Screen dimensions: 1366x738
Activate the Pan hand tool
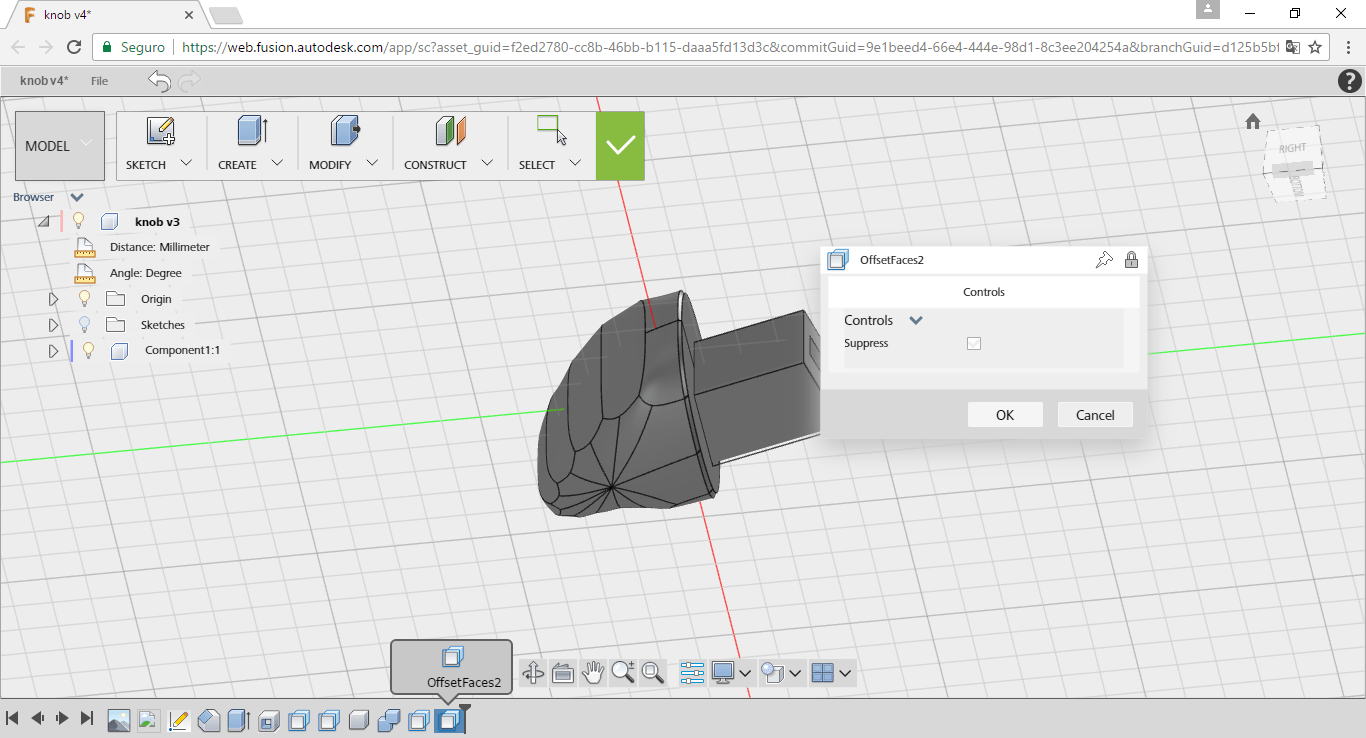(x=593, y=673)
